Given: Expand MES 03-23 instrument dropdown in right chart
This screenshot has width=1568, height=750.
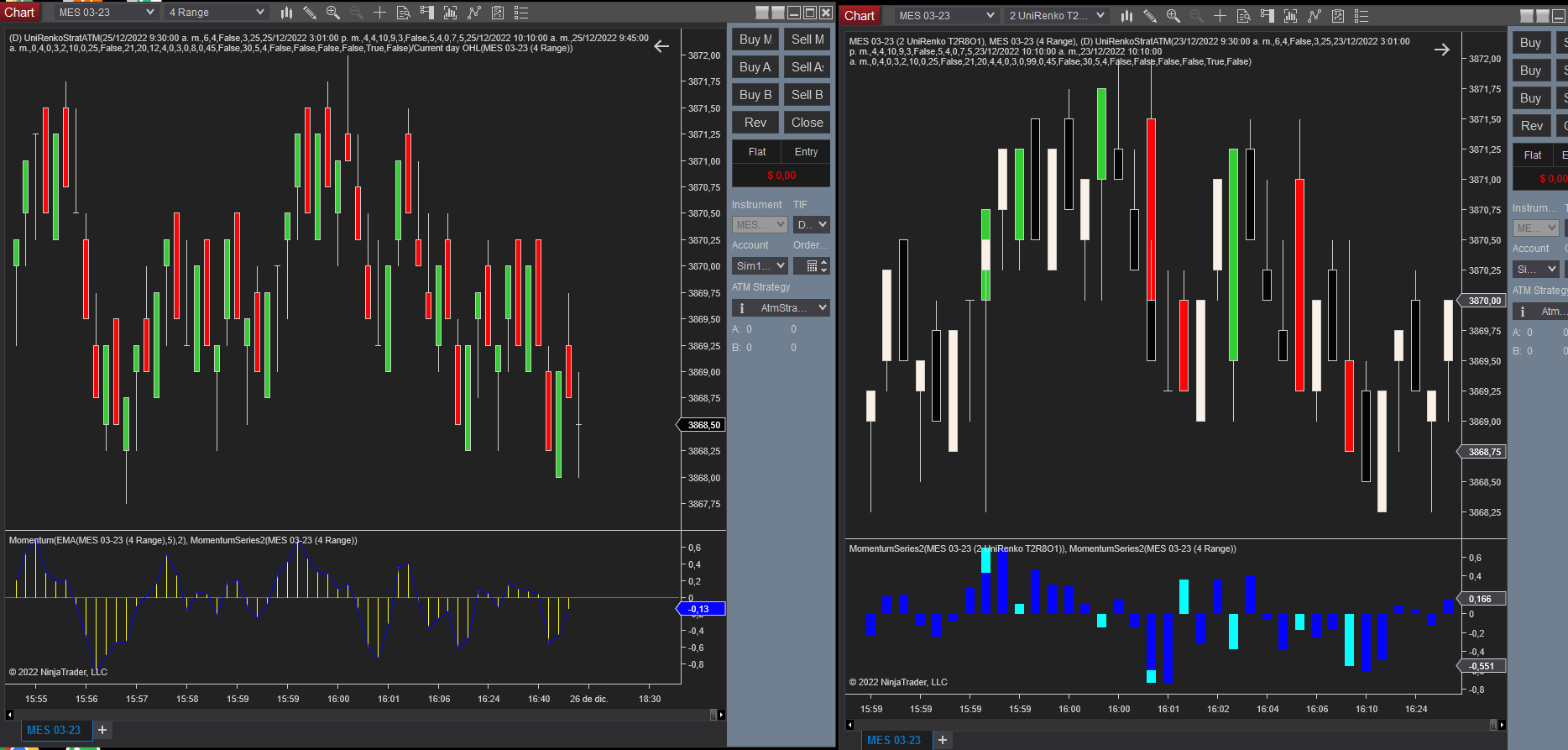Looking at the screenshot, I should pos(946,16).
